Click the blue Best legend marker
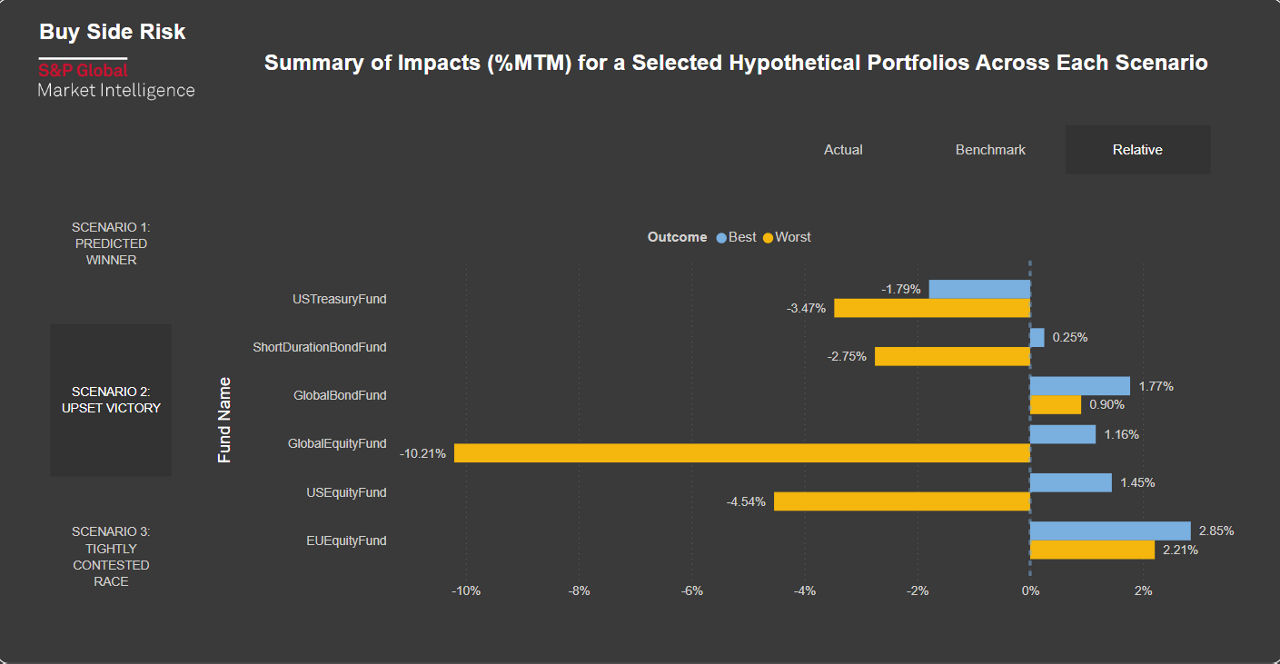1280x664 pixels. click(x=721, y=238)
